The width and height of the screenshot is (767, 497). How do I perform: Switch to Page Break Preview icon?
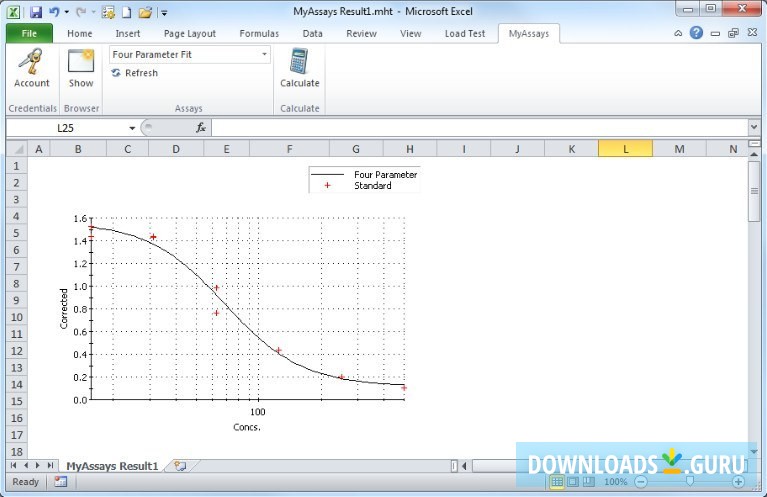pyautogui.click(x=589, y=482)
